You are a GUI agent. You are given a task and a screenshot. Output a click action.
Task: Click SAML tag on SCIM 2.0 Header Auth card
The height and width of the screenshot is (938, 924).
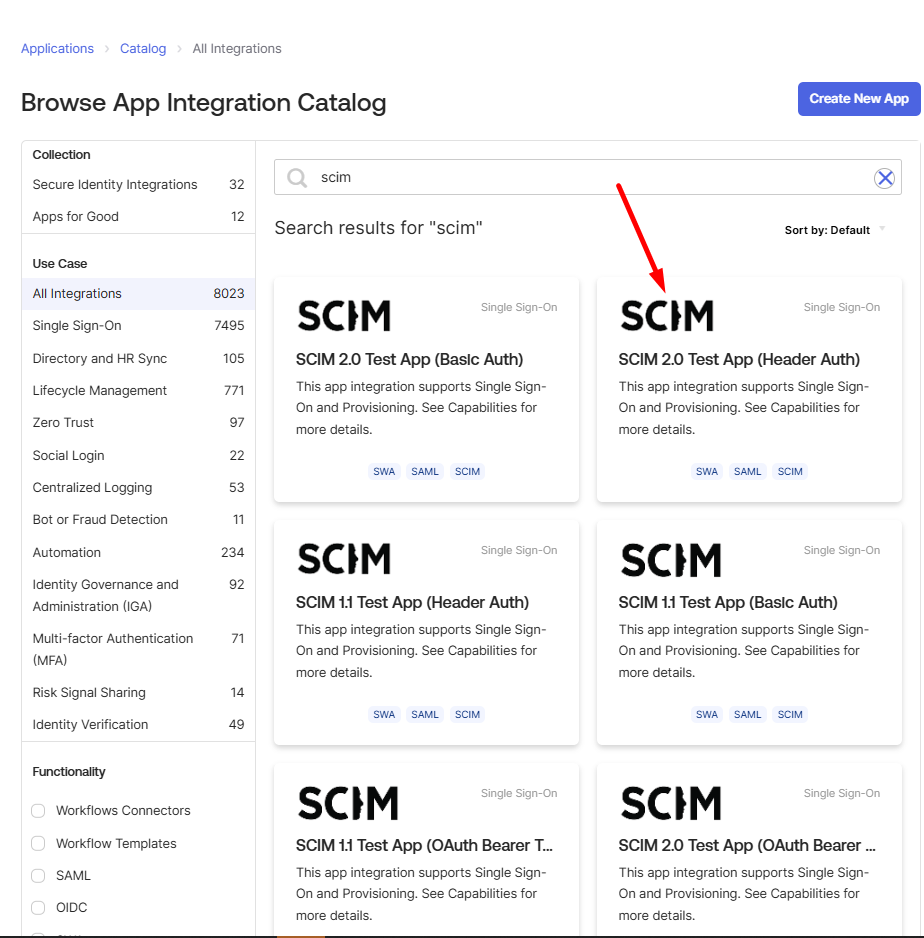click(748, 471)
